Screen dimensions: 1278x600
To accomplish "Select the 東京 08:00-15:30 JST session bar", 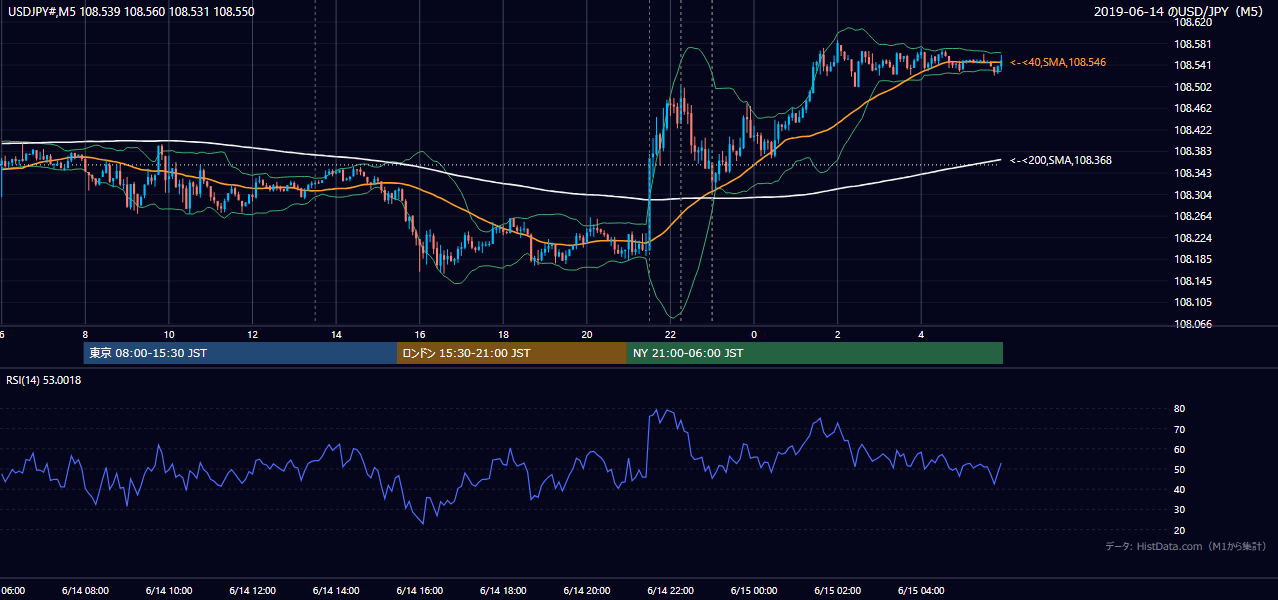I will pos(240,353).
